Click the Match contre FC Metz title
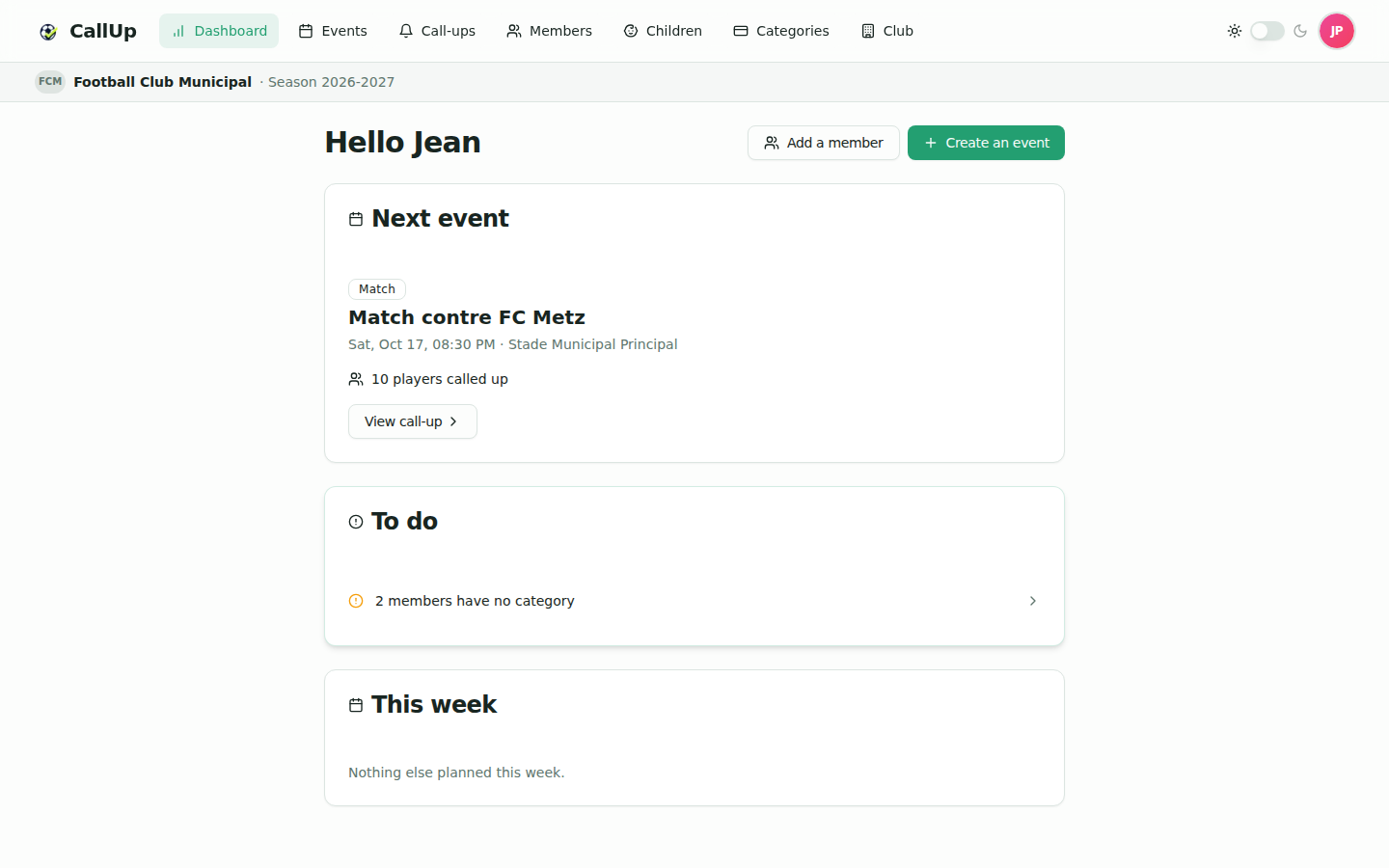 467,317
